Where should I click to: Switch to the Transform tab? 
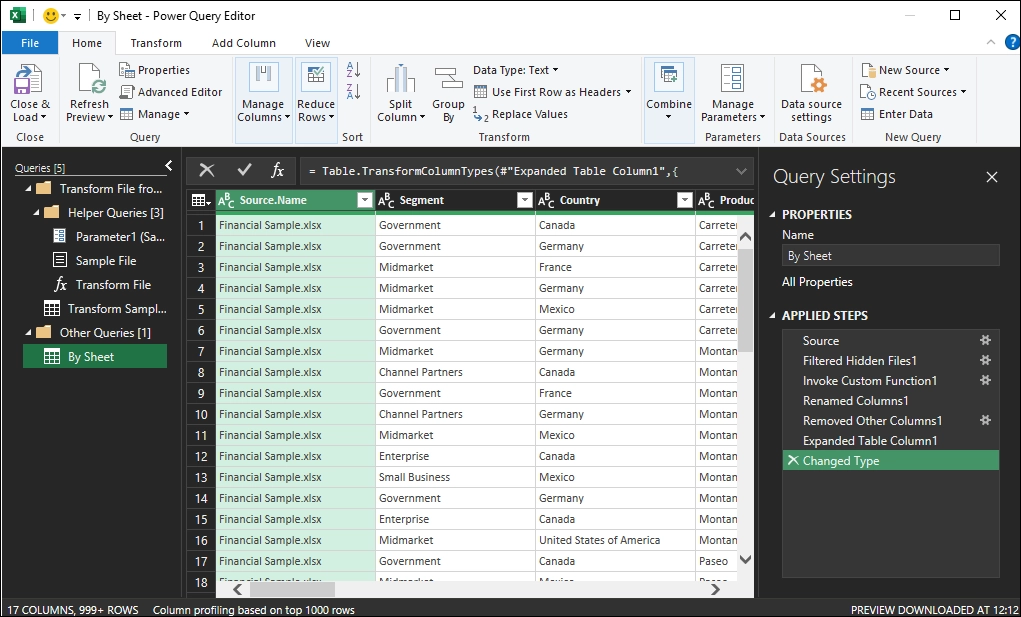[x=156, y=43]
